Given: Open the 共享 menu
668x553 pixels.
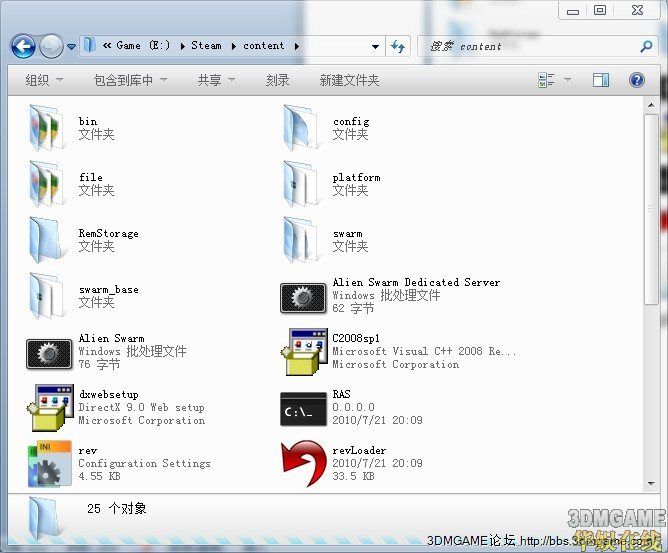Looking at the screenshot, I should point(216,80).
